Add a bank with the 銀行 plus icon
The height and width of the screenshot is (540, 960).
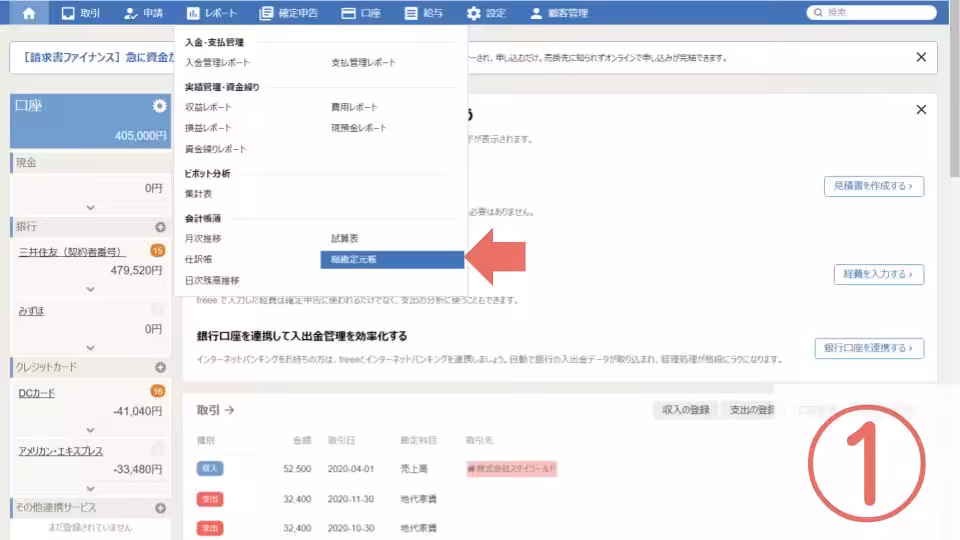tap(160, 227)
